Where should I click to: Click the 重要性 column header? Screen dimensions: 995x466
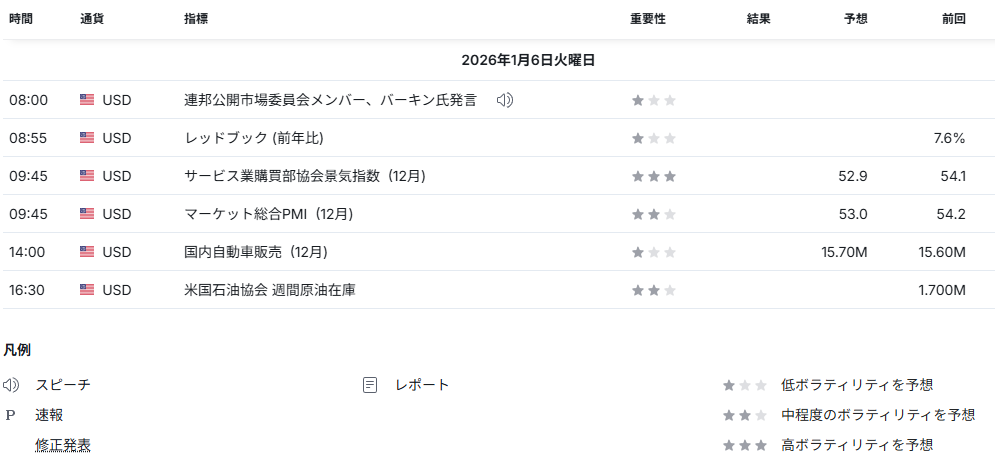coord(648,19)
